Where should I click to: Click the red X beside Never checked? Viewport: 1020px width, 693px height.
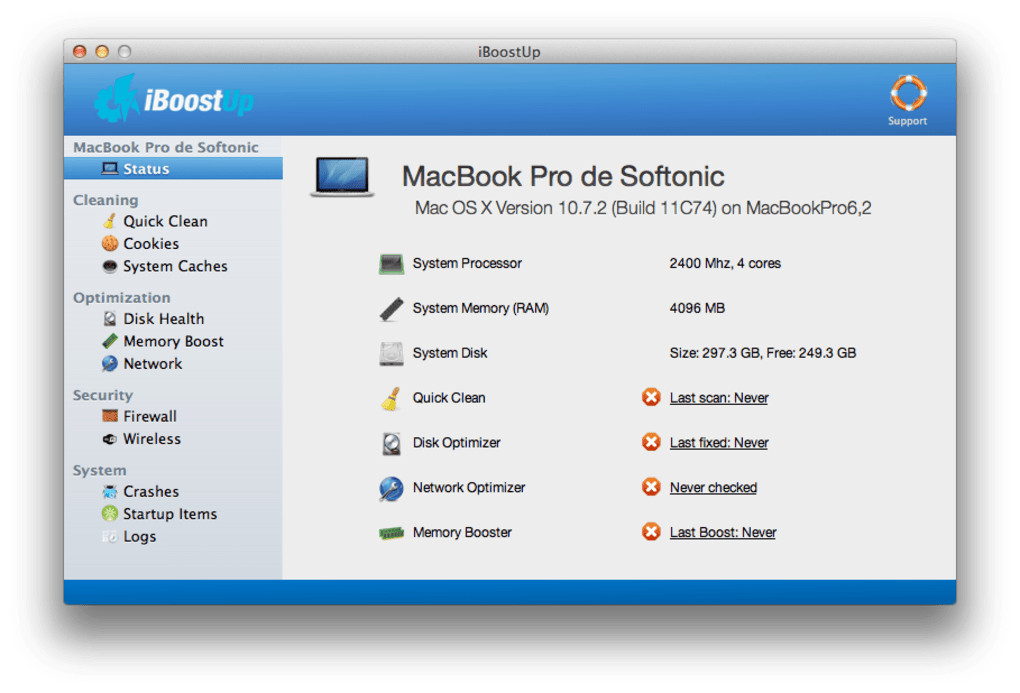(651, 487)
